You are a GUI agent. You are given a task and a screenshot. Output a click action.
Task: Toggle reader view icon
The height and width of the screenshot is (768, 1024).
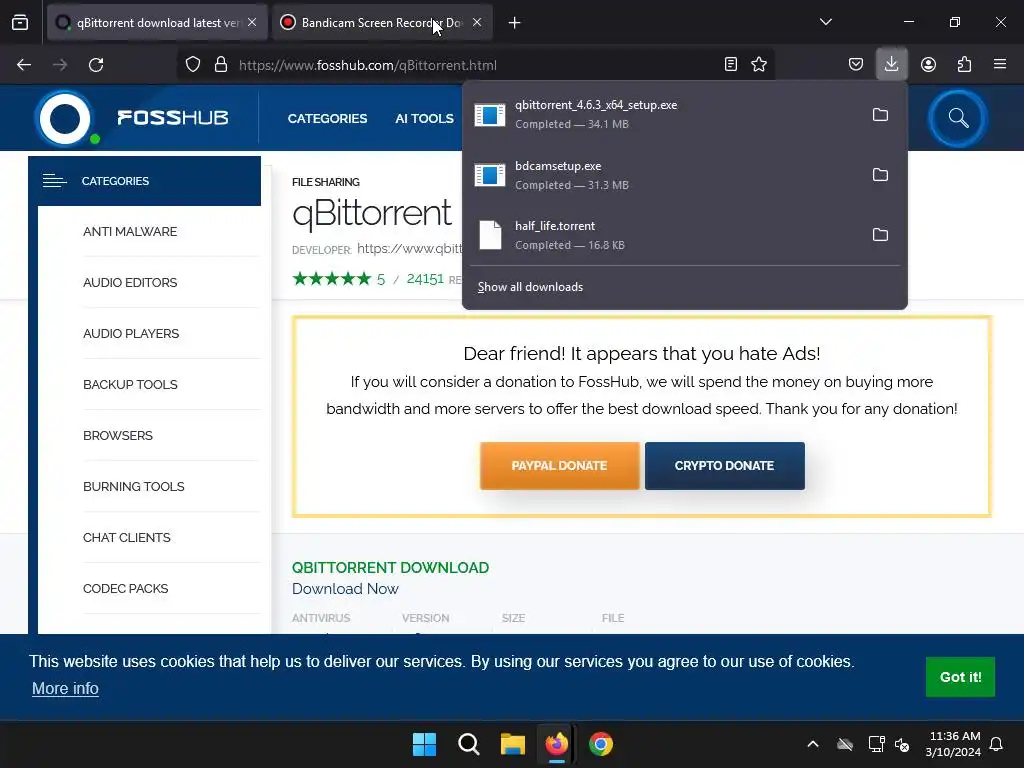(x=731, y=64)
